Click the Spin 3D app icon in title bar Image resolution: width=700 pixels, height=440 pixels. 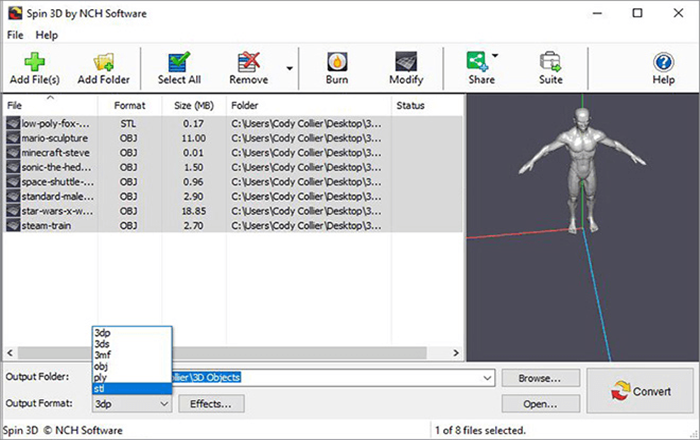point(15,13)
